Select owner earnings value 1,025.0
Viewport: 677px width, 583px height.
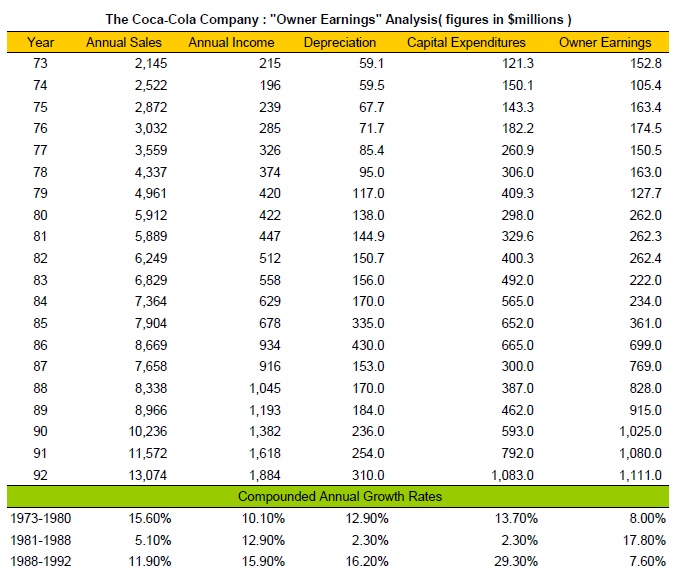[x=640, y=431]
